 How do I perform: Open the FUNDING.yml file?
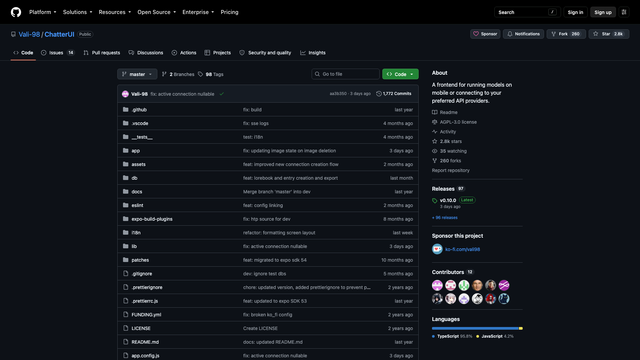click(x=146, y=315)
